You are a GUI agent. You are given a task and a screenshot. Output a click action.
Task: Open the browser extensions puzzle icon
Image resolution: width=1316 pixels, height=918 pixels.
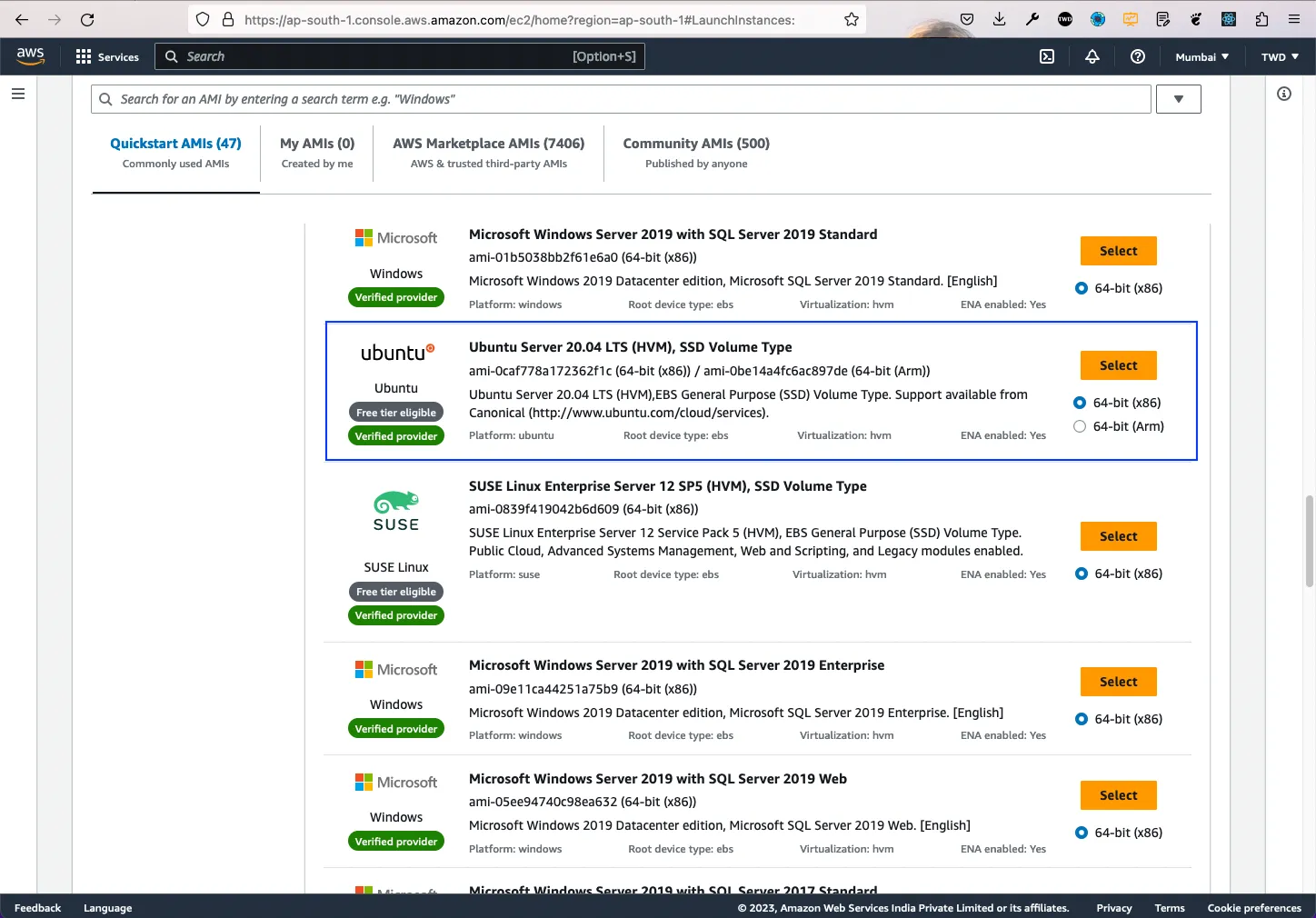point(1261,19)
